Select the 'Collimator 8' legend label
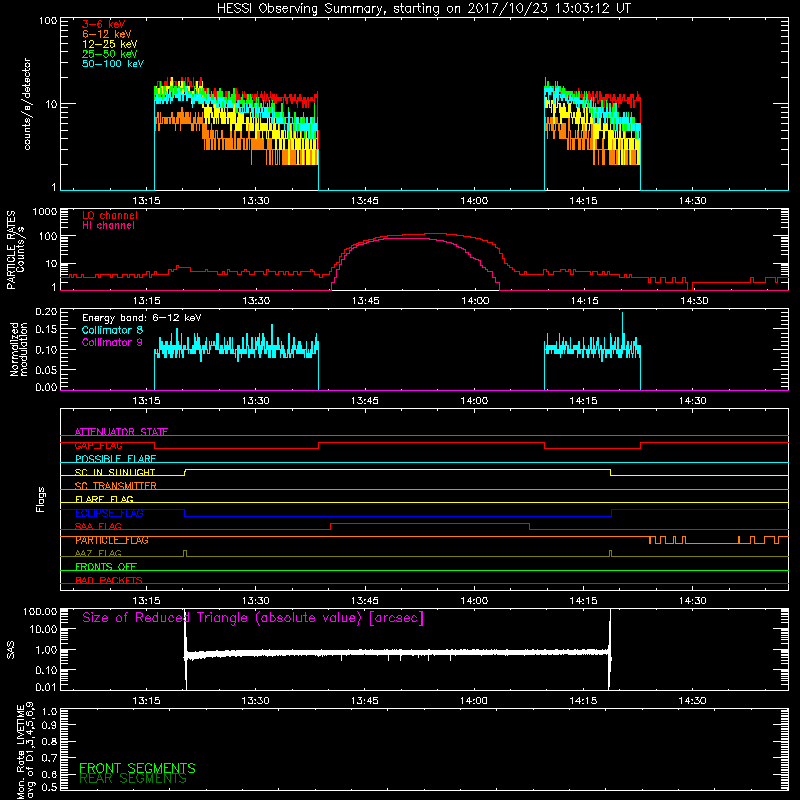This screenshot has width=800, height=800. pos(112,330)
